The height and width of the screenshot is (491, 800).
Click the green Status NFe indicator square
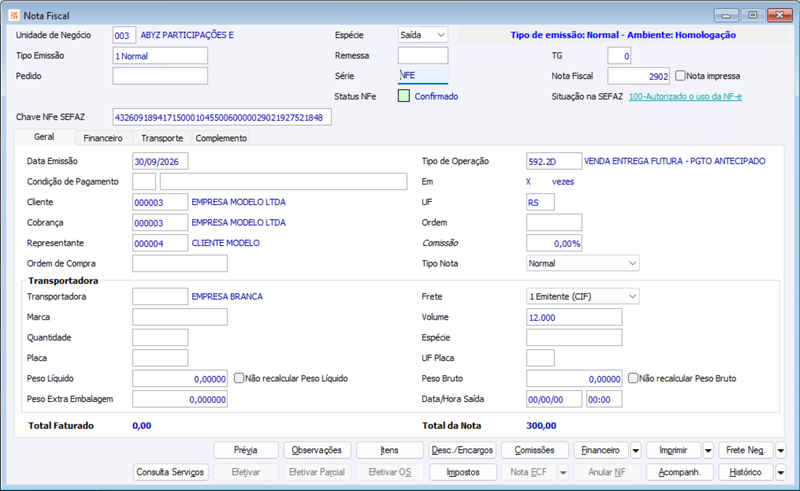coord(404,96)
